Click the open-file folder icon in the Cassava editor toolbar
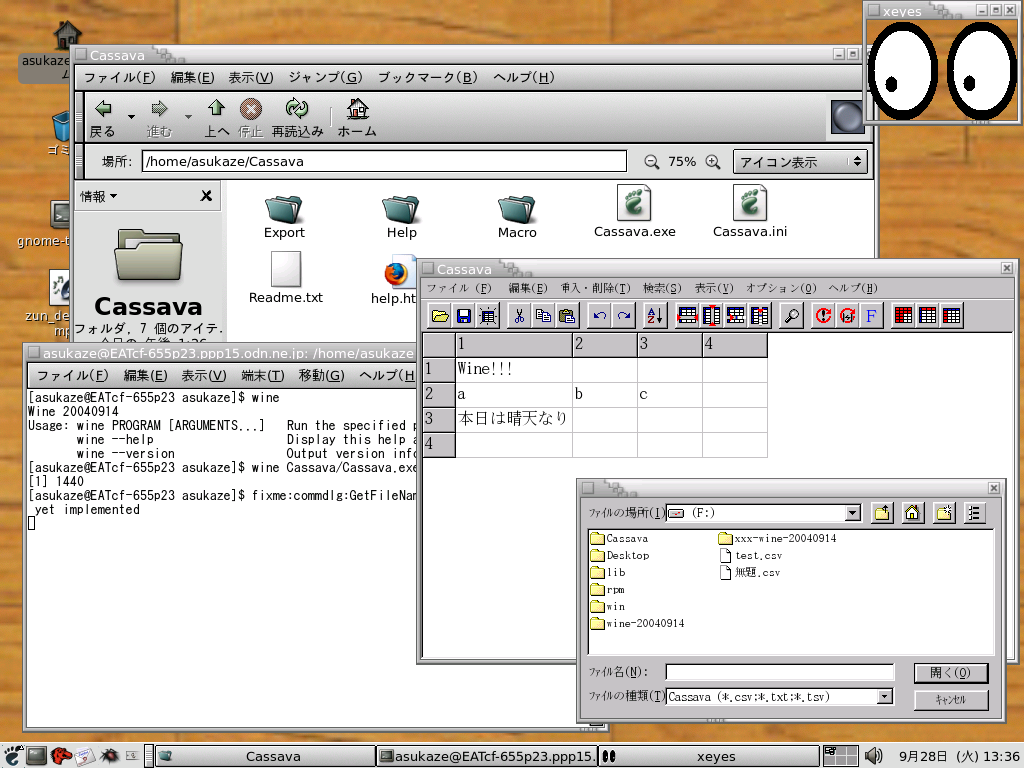Image resolution: width=1024 pixels, height=768 pixels. 440,316
